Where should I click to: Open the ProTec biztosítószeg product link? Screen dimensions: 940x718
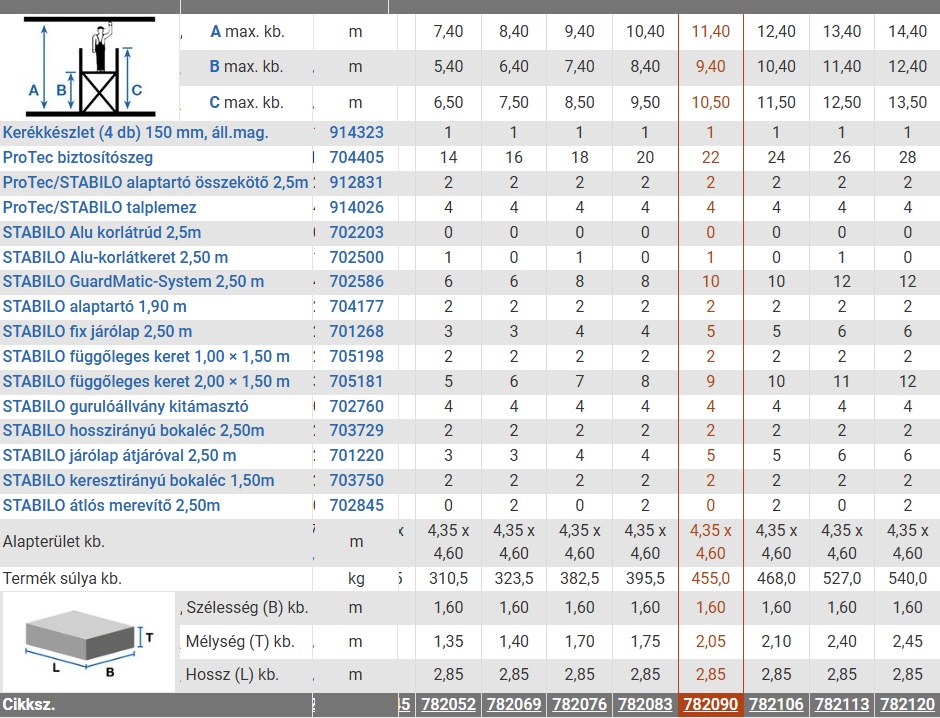tap(78, 158)
